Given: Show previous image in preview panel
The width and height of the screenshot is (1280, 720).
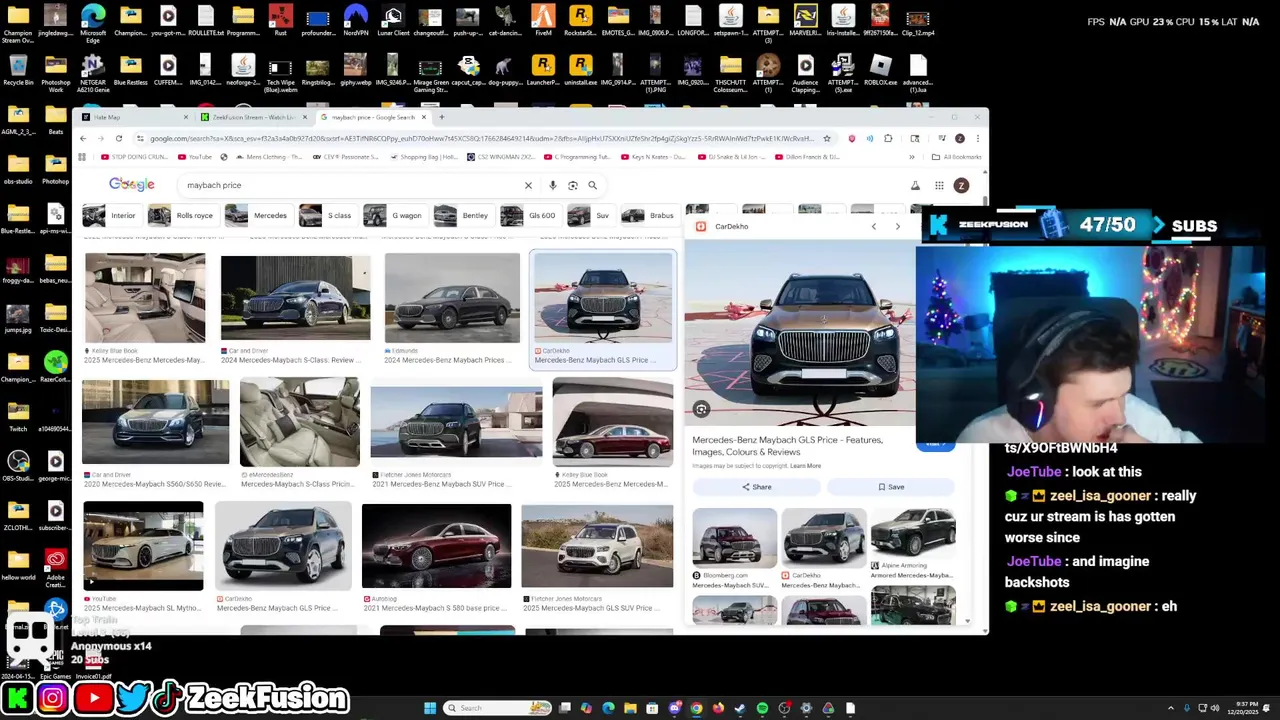Looking at the screenshot, I should click(x=873, y=227).
